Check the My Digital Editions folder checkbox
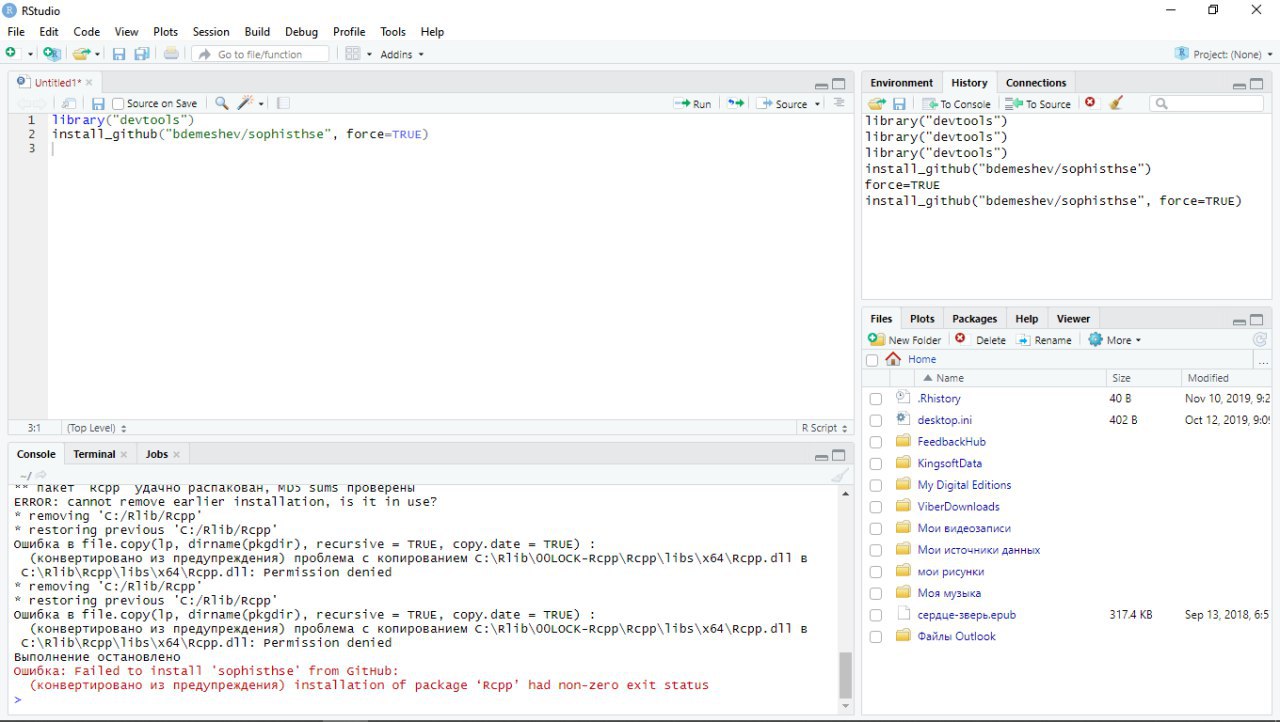 click(876, 486)
